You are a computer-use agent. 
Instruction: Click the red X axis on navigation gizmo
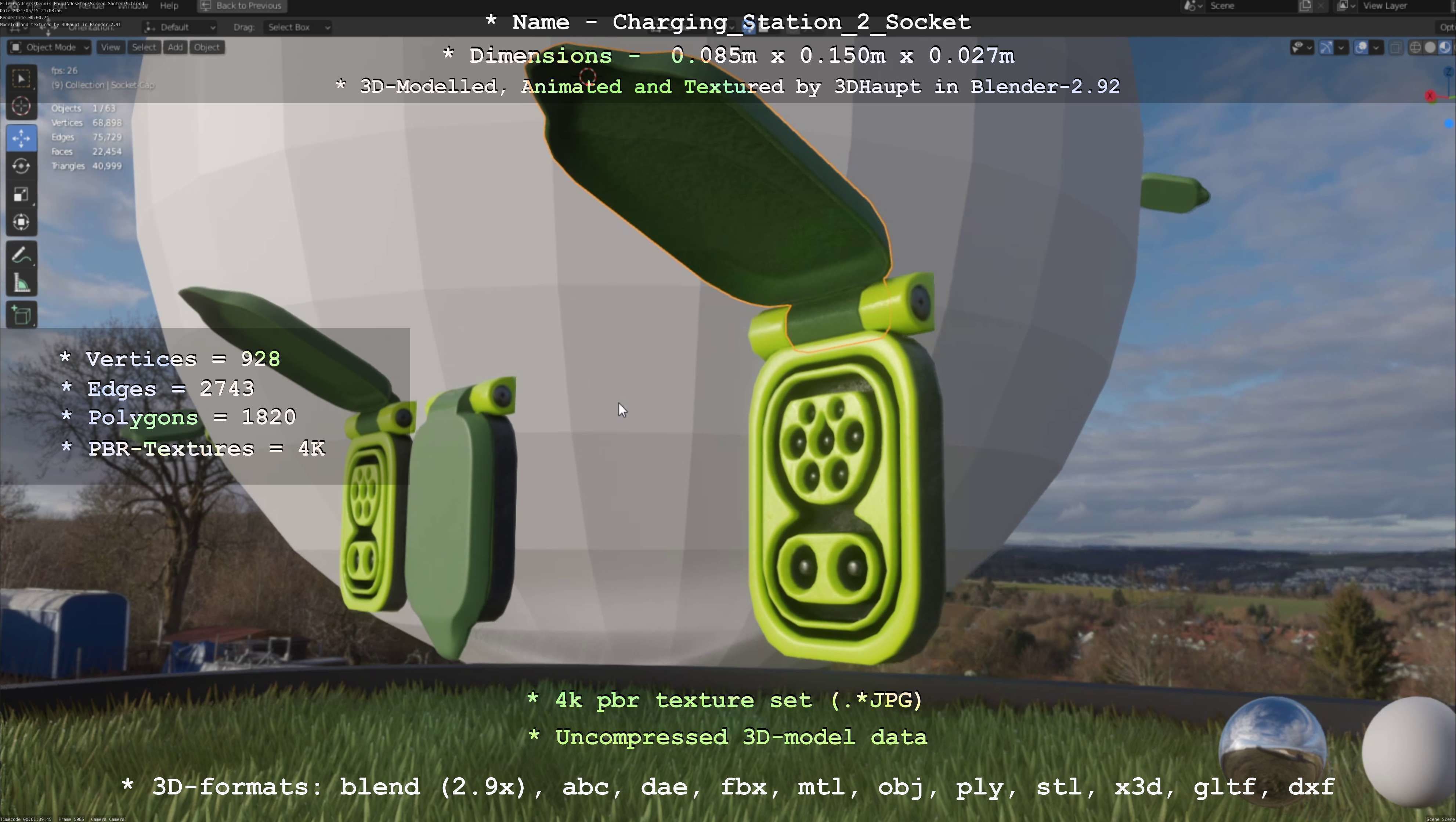[x=1430, y=96]
